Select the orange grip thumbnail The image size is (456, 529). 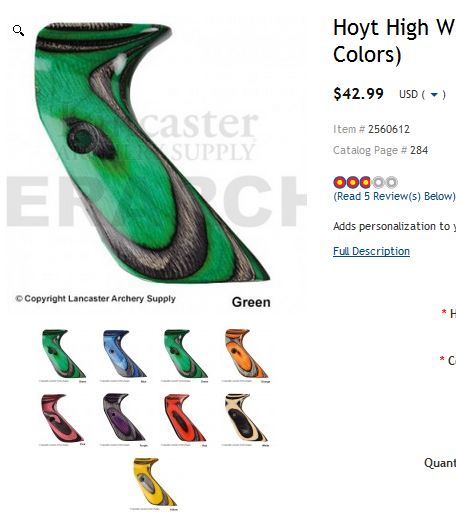pos(246,355)
